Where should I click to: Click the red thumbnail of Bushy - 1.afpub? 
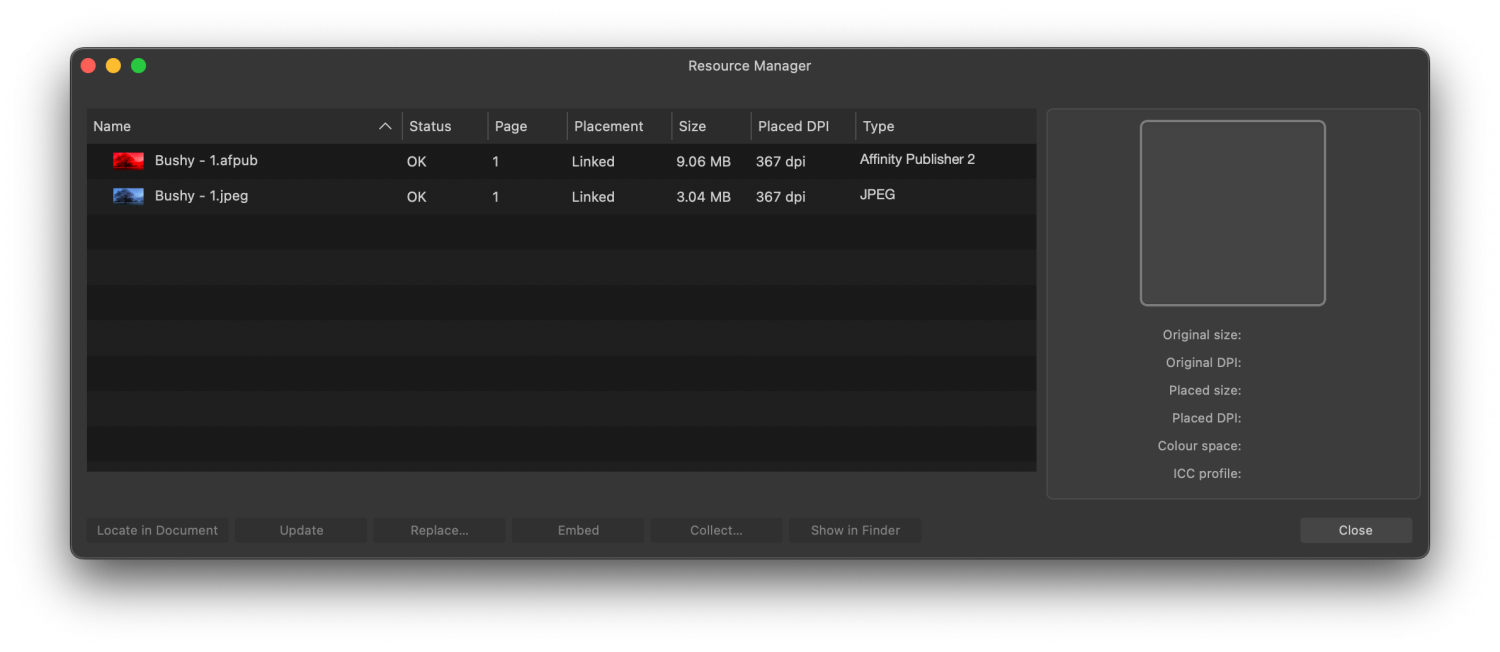[128, 161]
